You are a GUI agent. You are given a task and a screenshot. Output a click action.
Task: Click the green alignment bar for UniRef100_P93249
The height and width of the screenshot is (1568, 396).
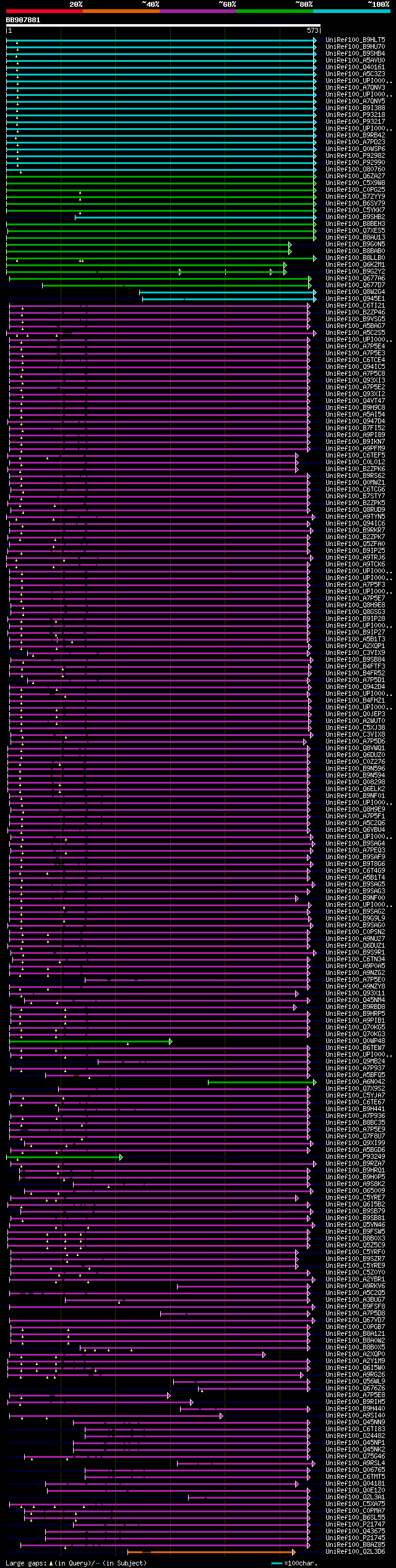[x=64, y=1157]
